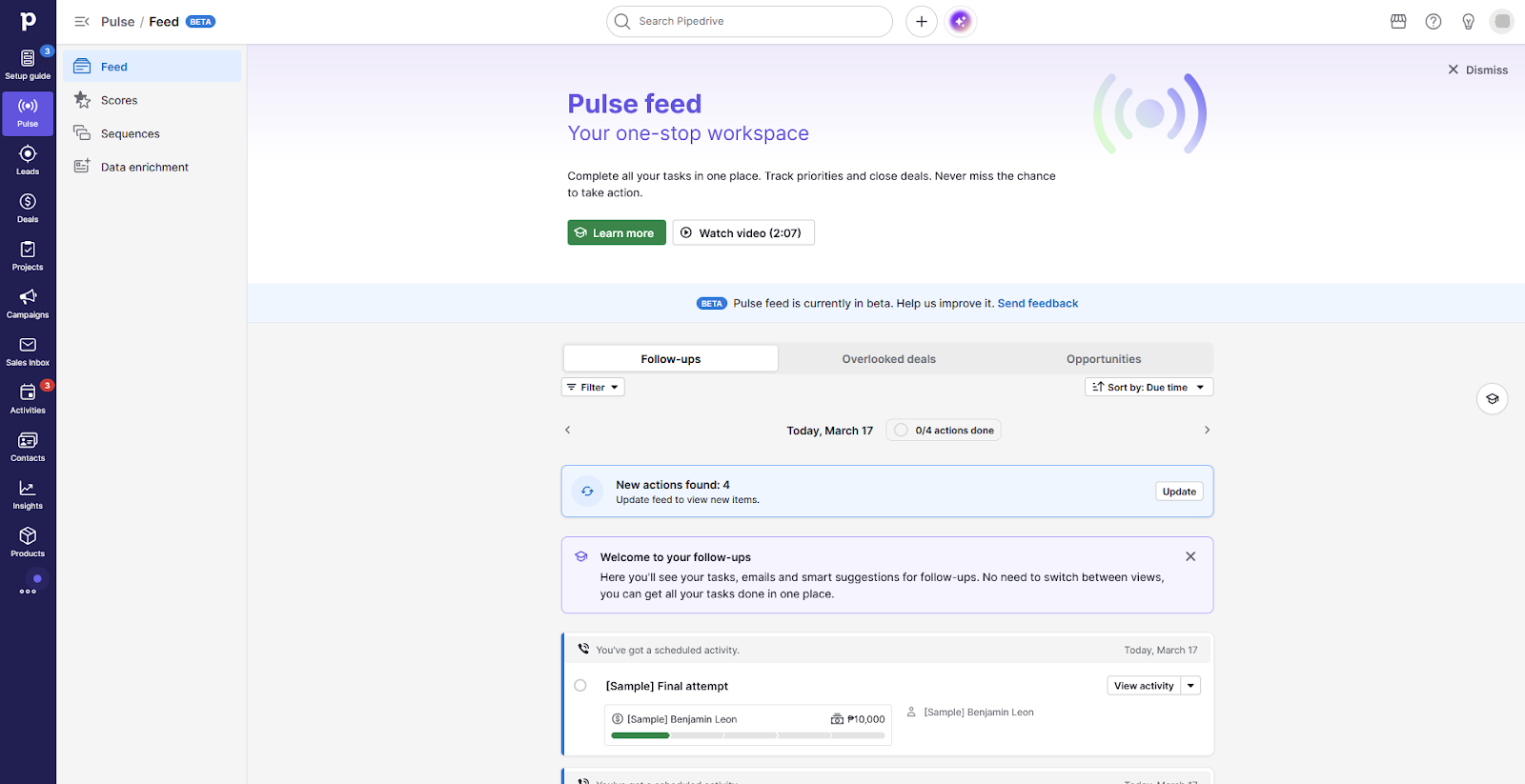Switch to the Overlooked deals tab
1525x784 pixels.
[x=888, y=359]
